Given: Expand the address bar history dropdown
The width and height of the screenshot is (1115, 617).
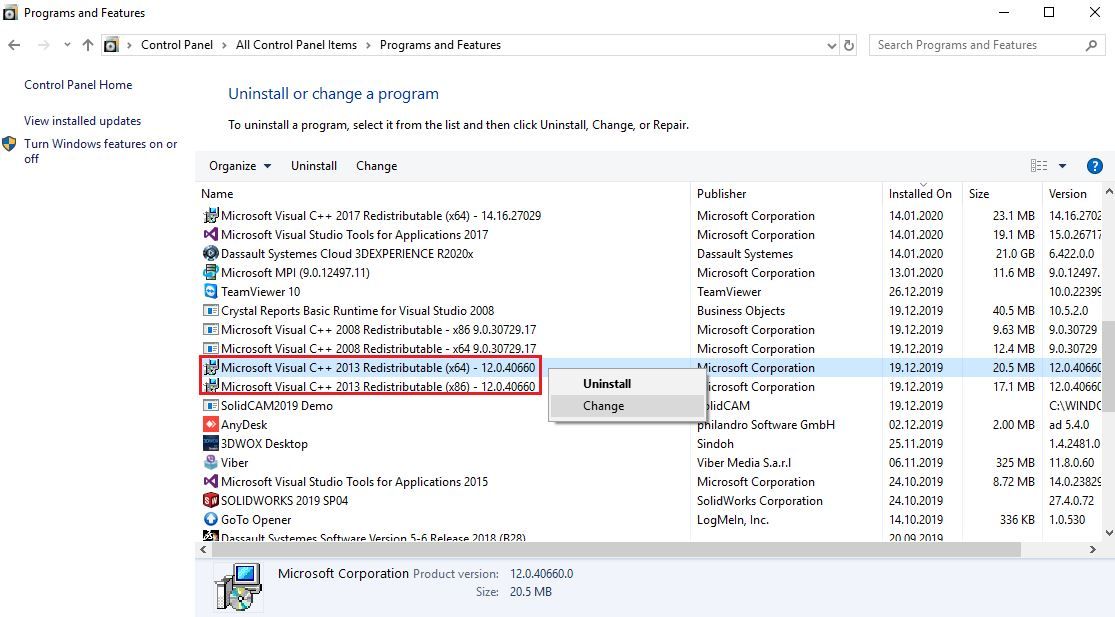Looking at the screenshot, I should (x=832, y=45).
